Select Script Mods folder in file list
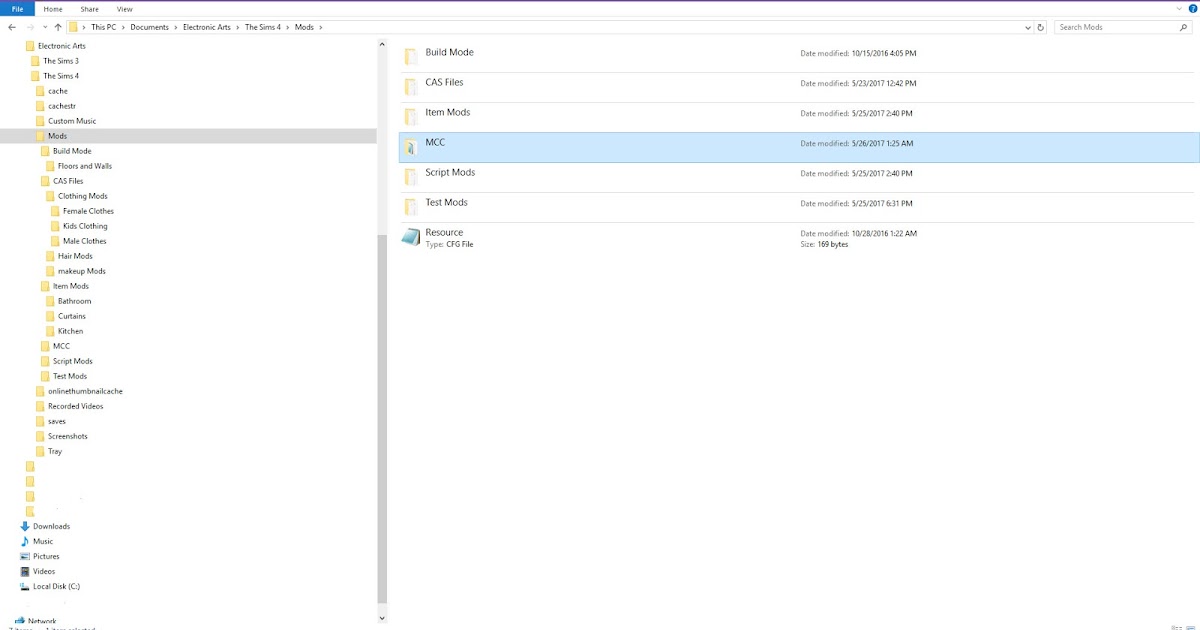This screenshot has width=1200, height=630. (x=799, y=177)
